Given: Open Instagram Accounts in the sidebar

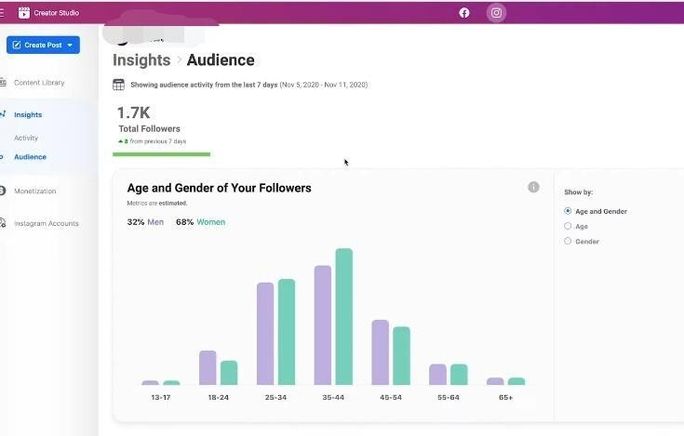Looking at the screenshot, I should (x=46, y=223).
